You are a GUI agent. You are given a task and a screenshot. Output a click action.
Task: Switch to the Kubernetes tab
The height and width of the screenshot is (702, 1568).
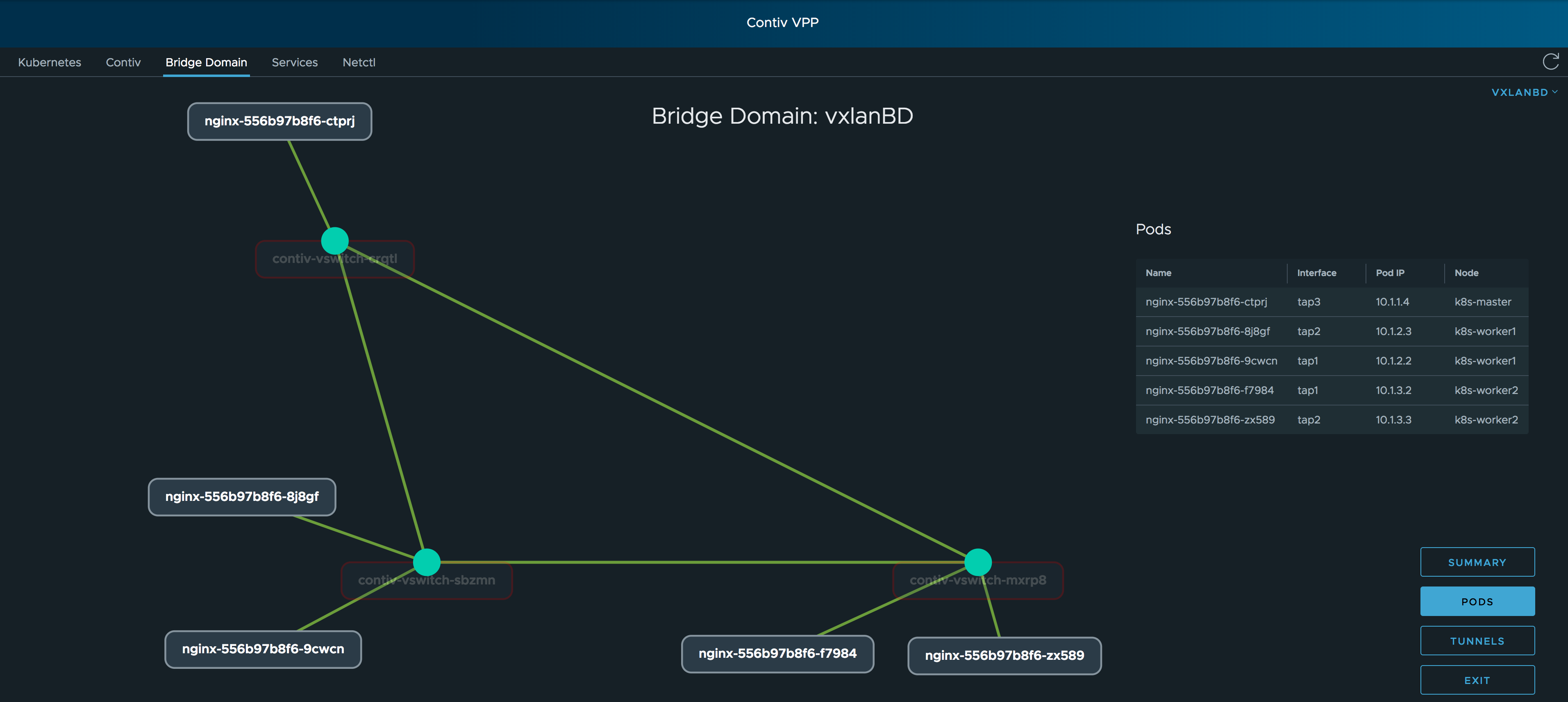49,62
